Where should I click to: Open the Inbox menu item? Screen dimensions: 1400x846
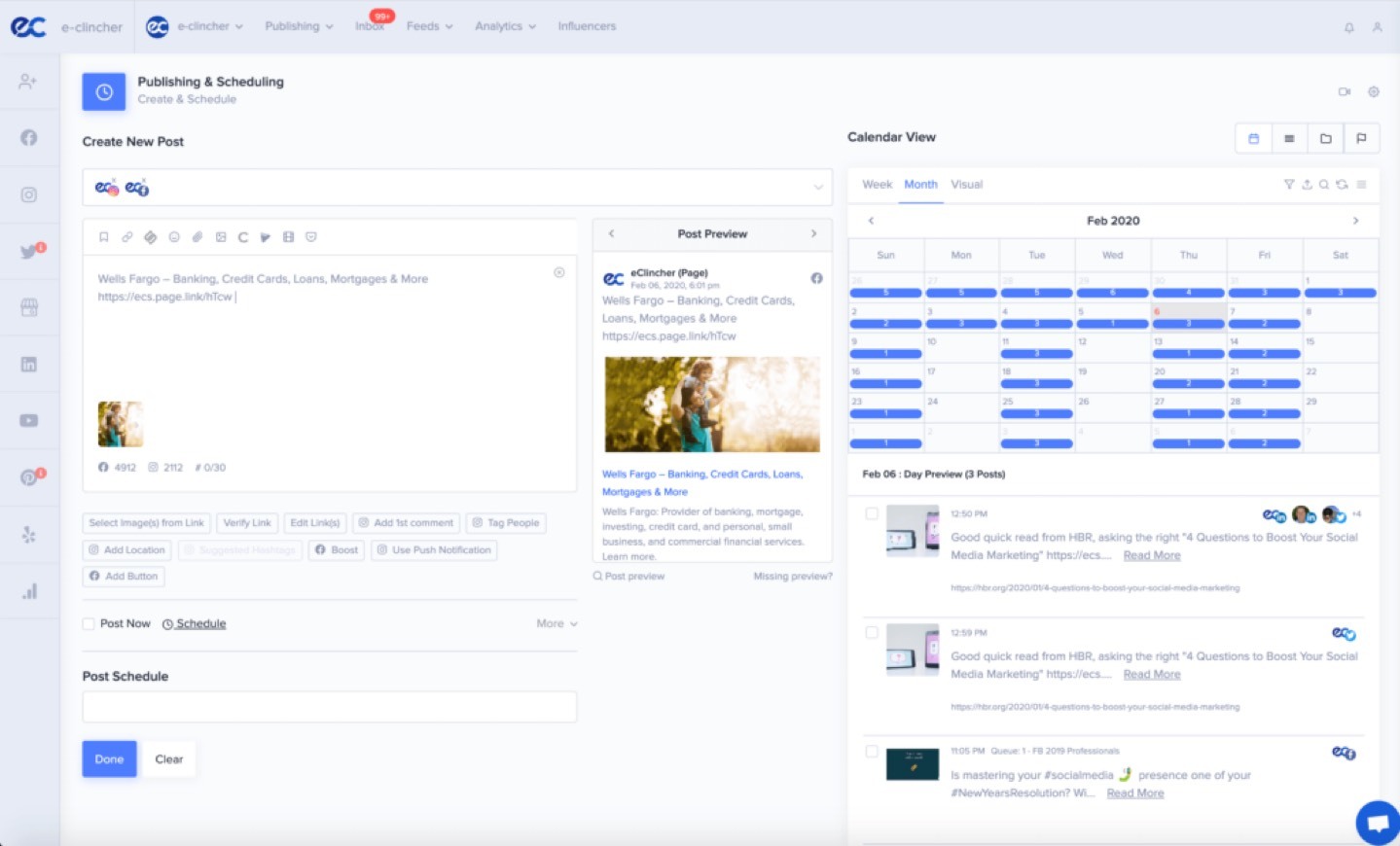[370, 26]
